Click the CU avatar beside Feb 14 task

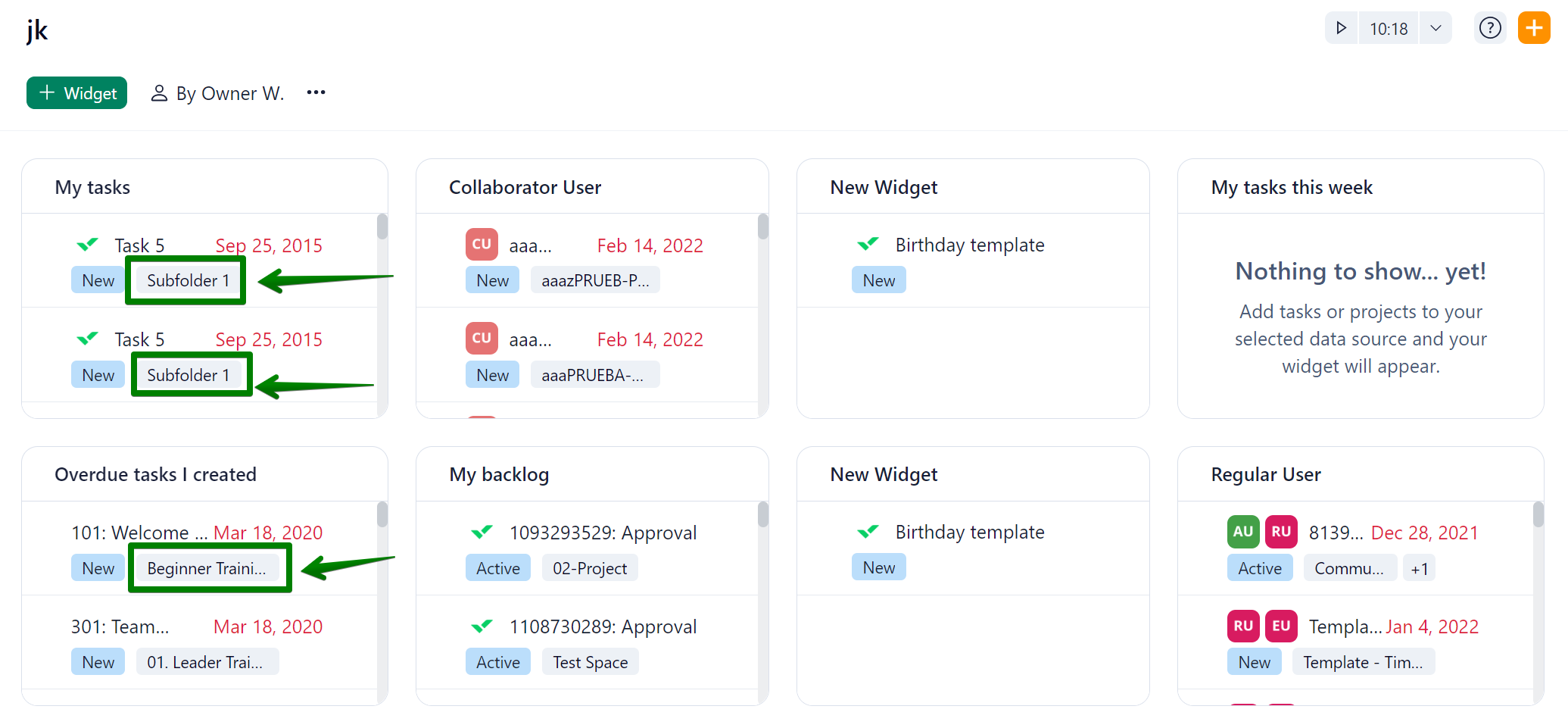(x=482, y=245)
